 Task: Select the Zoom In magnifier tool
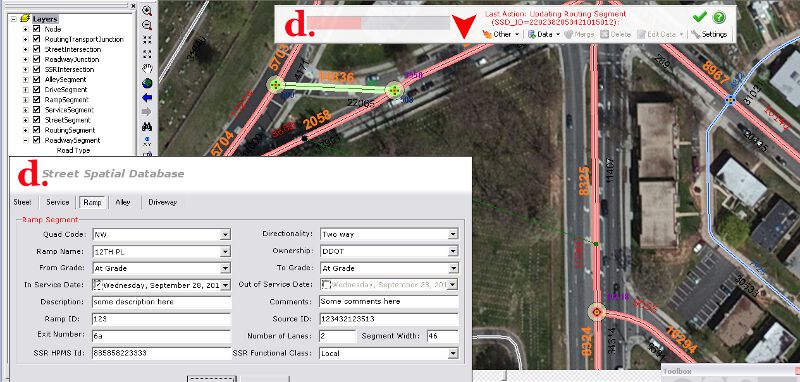point(147,11)
